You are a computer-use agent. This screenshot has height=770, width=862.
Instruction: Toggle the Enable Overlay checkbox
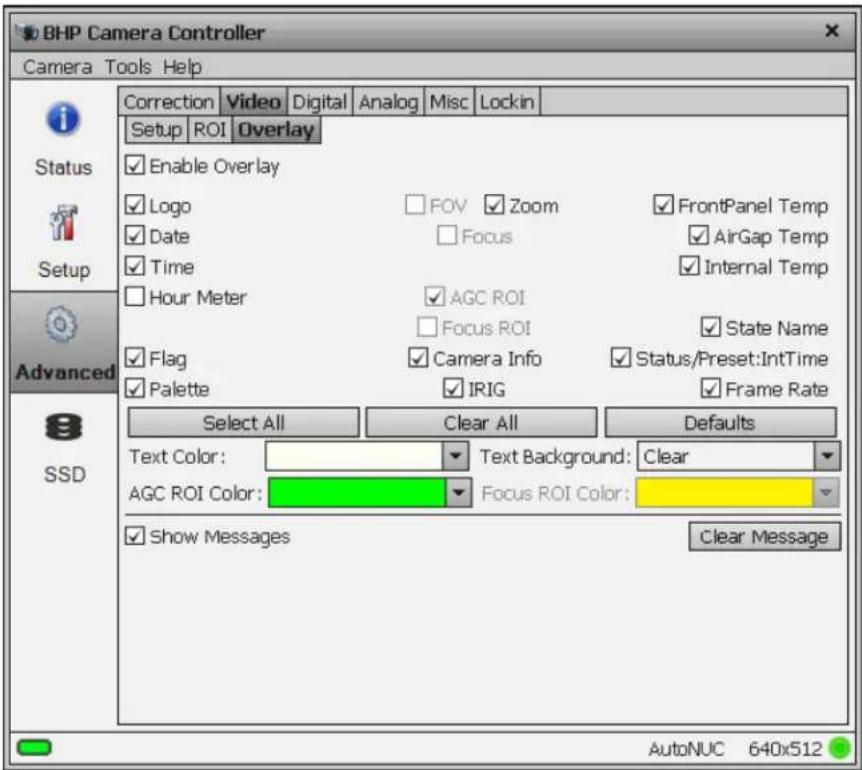click(x=135, y=165)
